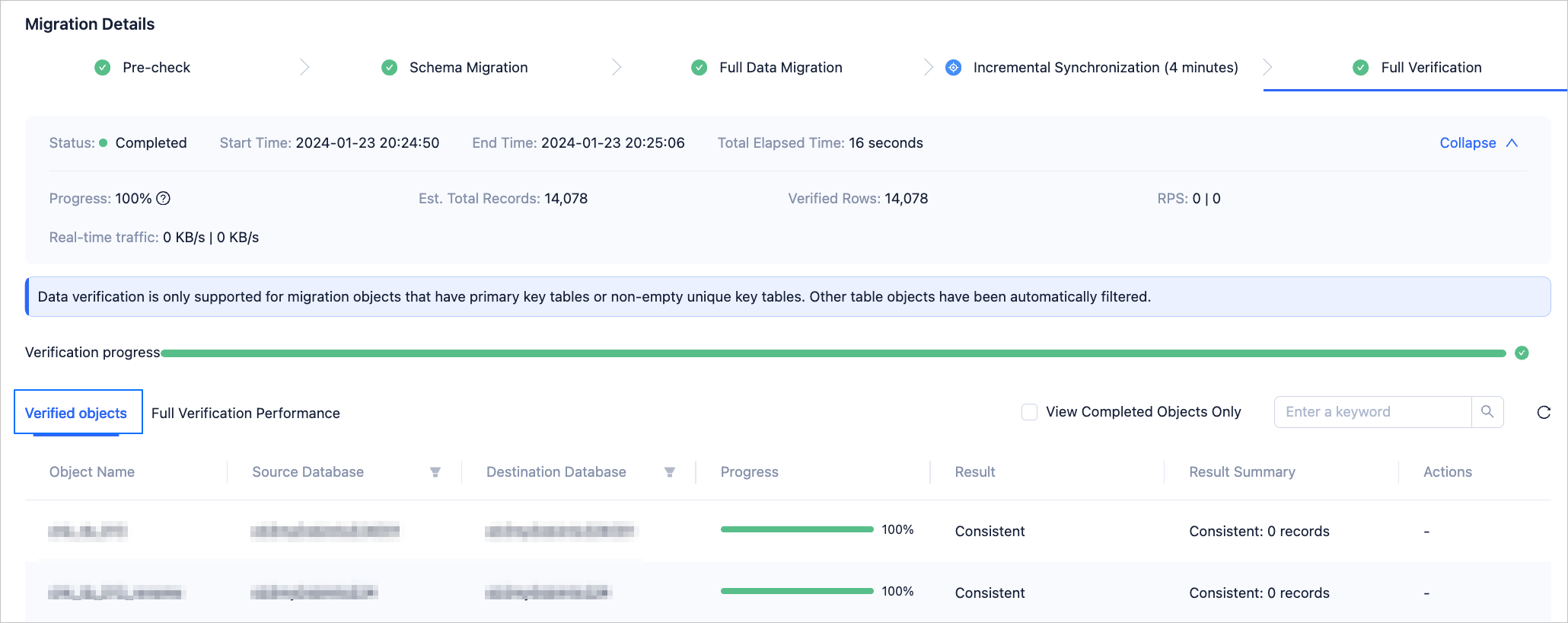The width and height of the screenshot is (1568, 623).
Task: Click the data verification info notice
Action: coord(788,297)
